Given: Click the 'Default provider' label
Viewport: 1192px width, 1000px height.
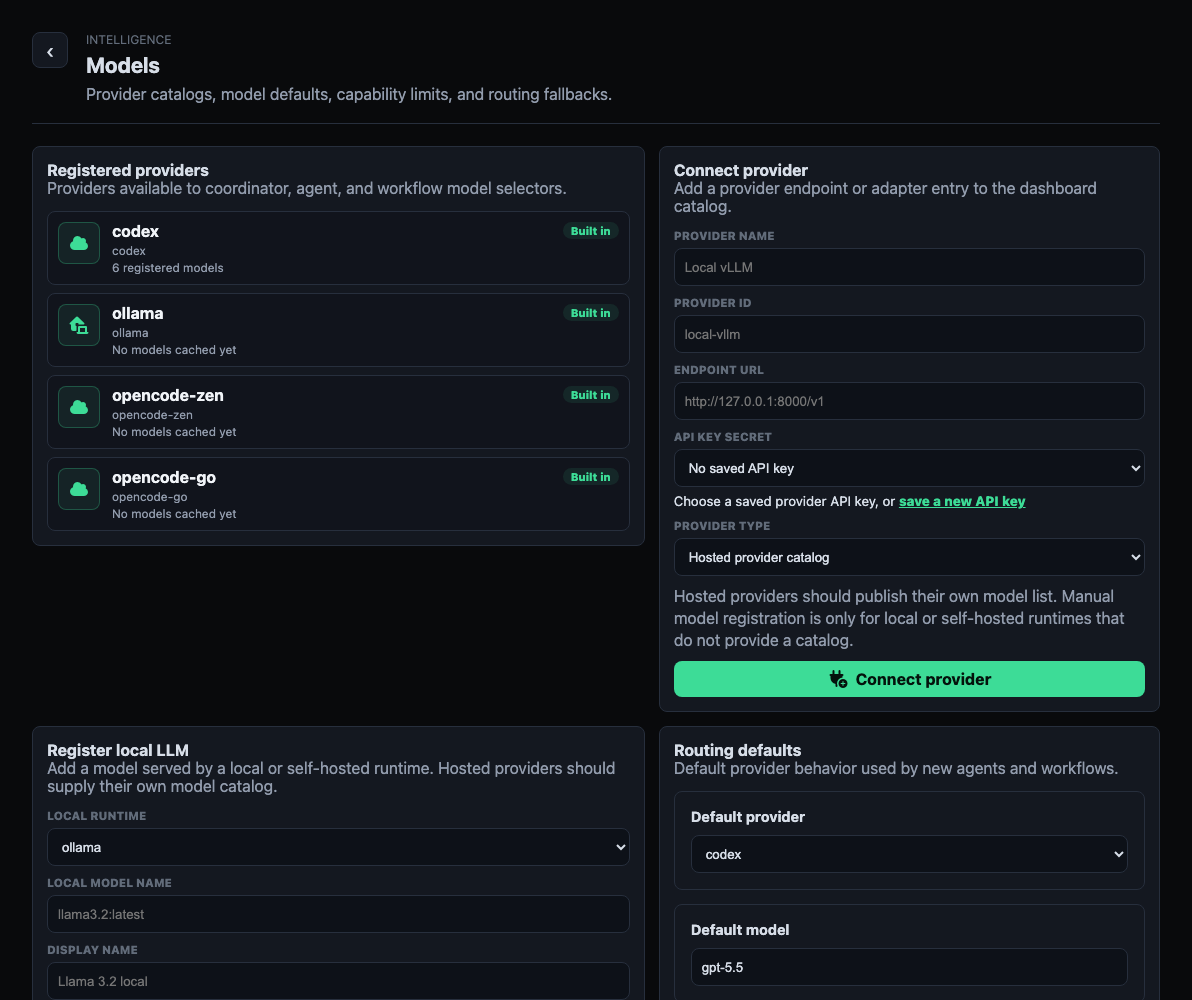Looking at the screenshot, I should [747, 817].
